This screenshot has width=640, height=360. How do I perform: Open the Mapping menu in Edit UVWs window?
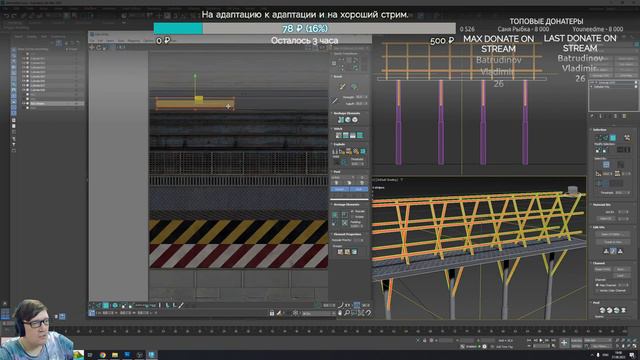tap(134, 41)
